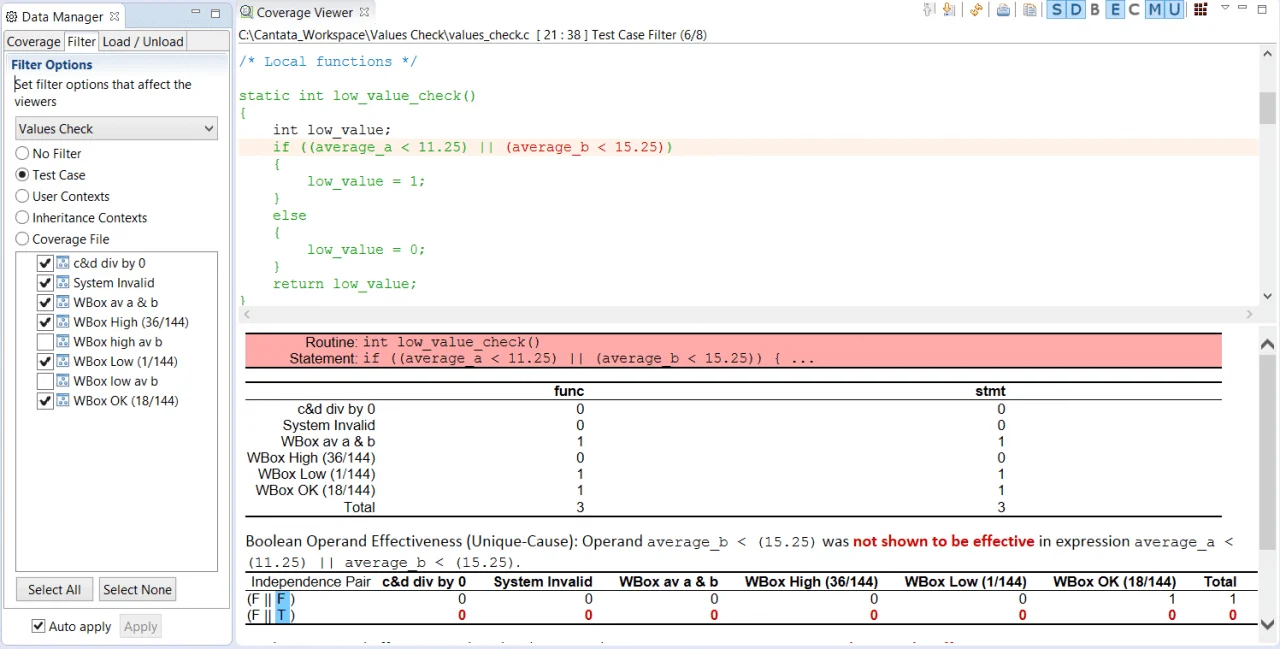This screenshot has width=1280, height=649.
Task: Select the No Filter radio button
Action: click(x=22, y=153)
